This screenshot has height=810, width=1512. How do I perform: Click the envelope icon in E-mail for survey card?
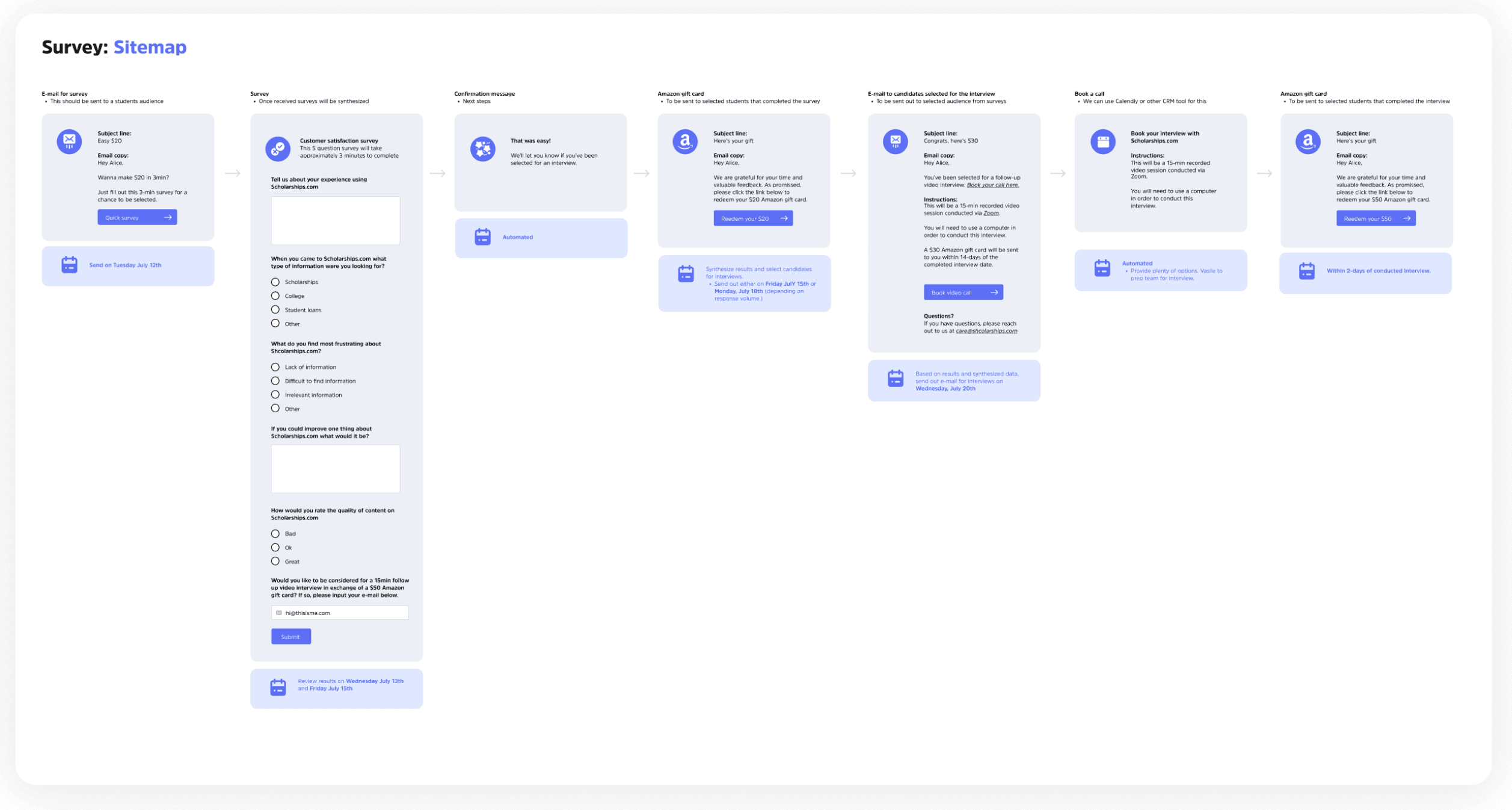pos(69,141)
